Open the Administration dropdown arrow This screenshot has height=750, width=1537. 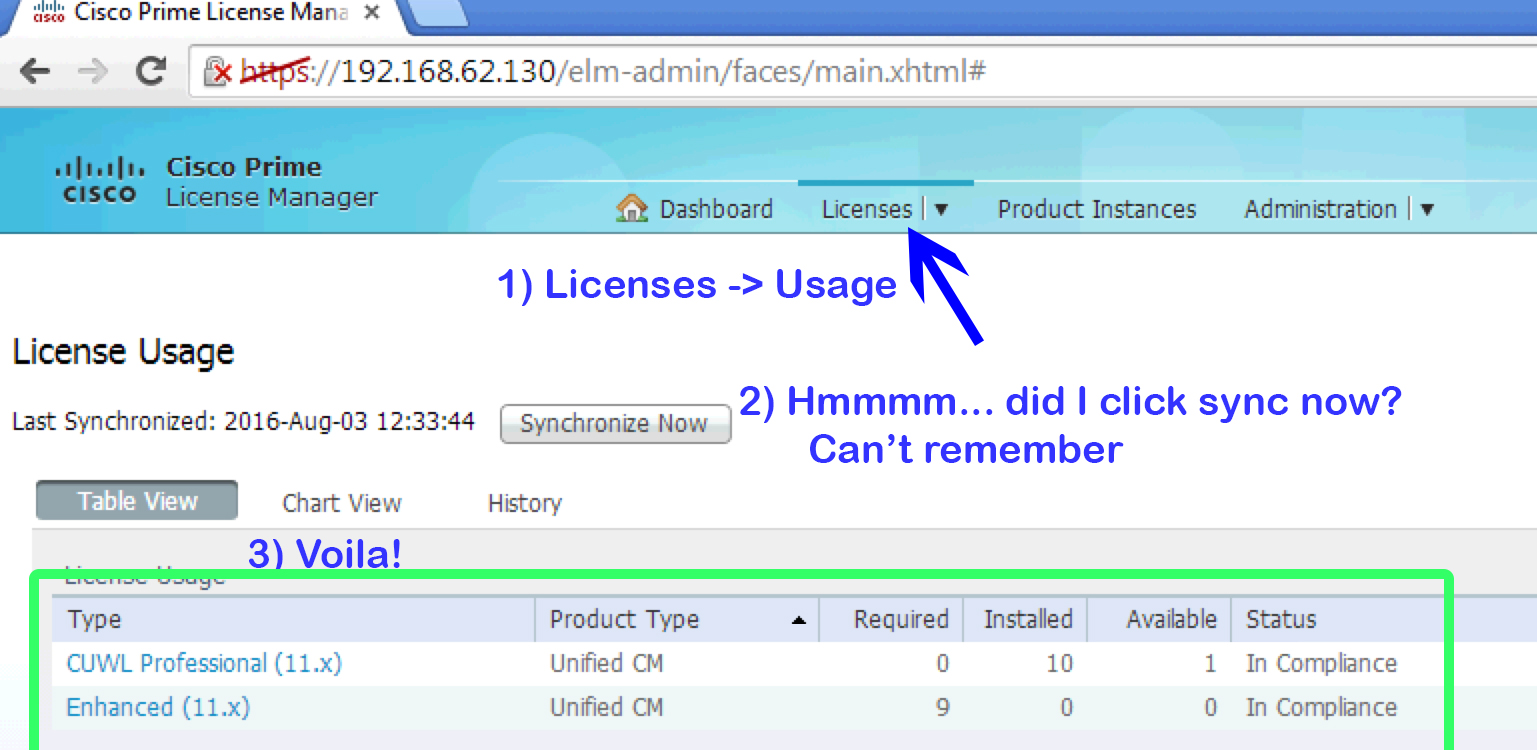click(1427, 210)
